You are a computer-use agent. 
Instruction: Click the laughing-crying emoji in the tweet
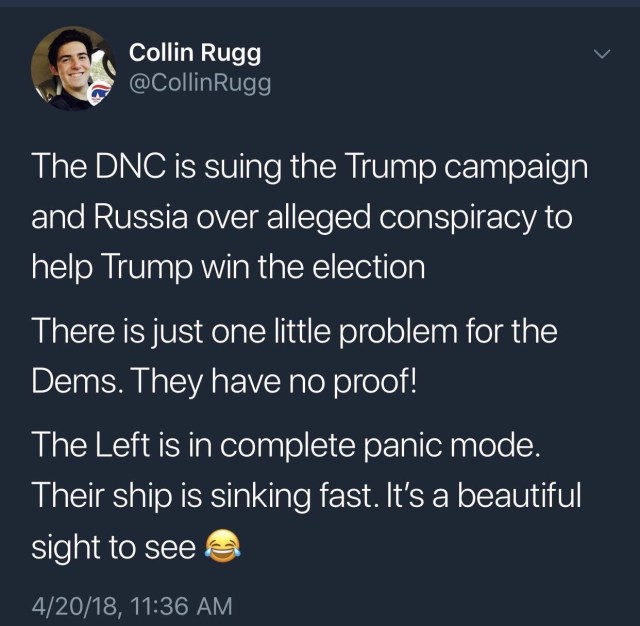222,546
